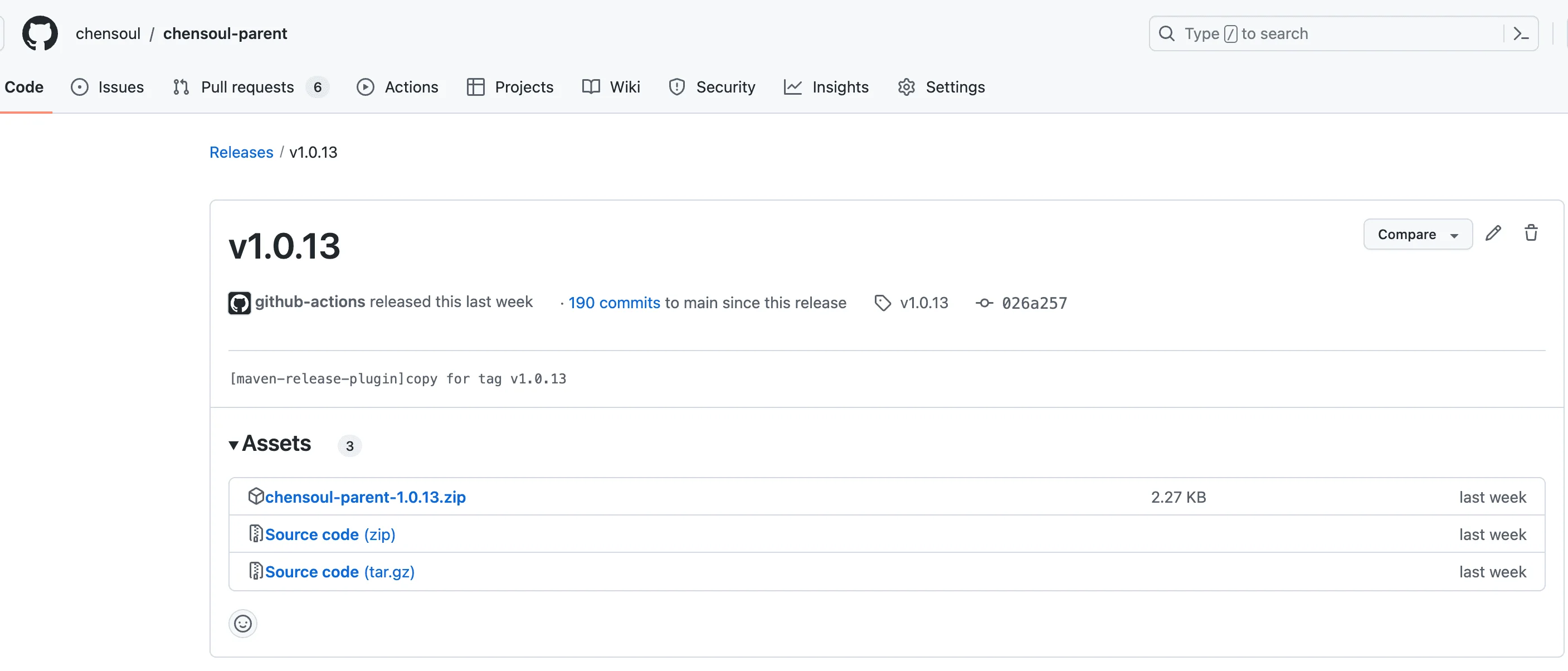The width and height of the screenshot is (1568, 671).
Task: Open commit 026a257
Action: click(x=1034, y=303)
